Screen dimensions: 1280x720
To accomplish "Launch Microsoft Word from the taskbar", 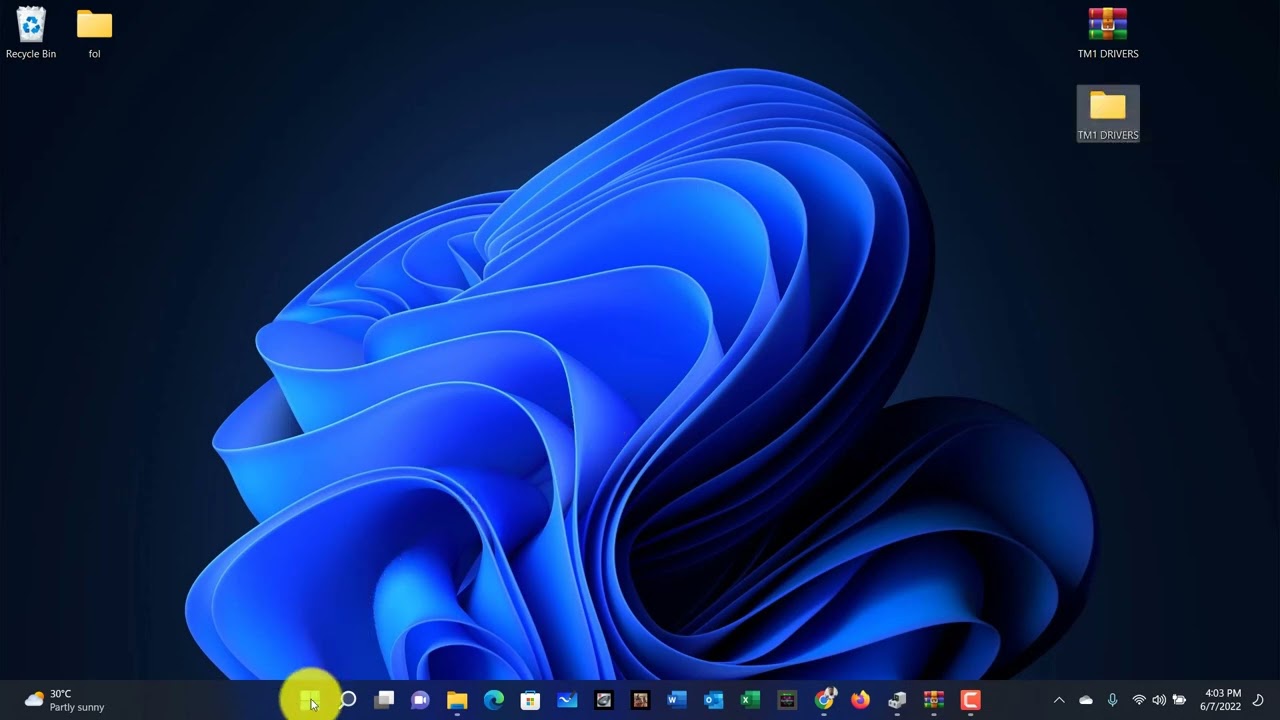I will tap(677, 700).
